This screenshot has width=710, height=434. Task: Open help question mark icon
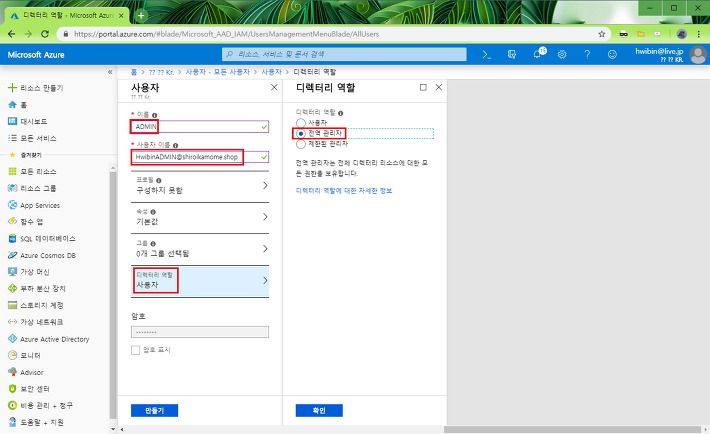pyautogui.click(x=587, y=54)
